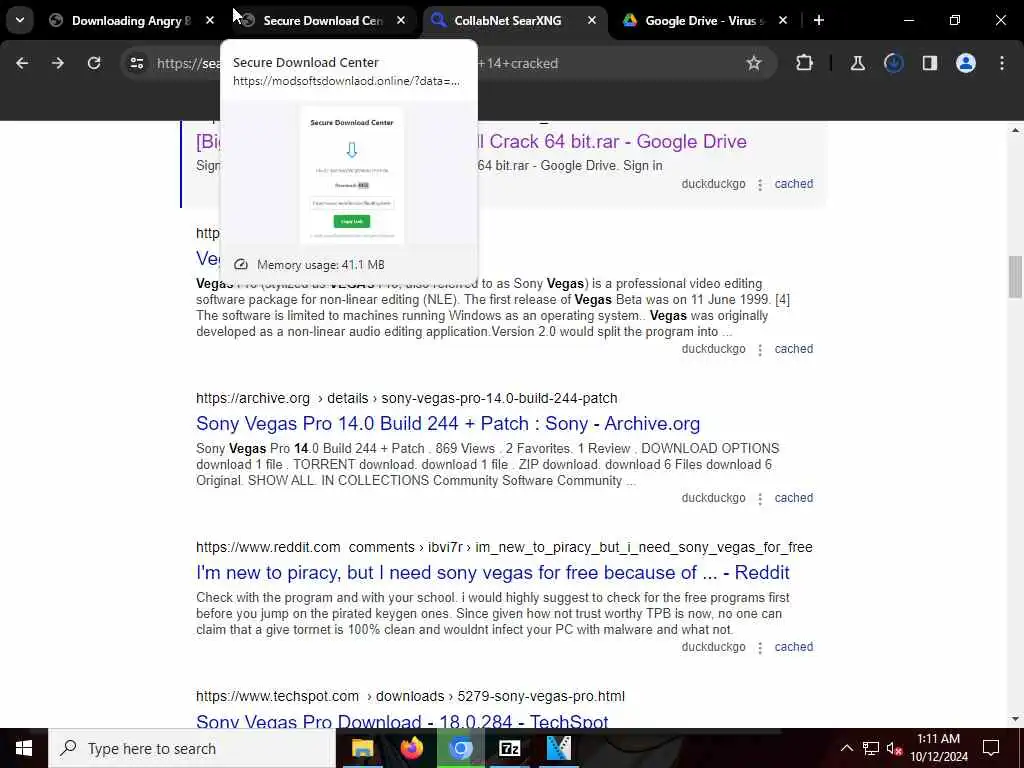Click the scrollbar down arrow
The image size is (1024, 768).
point(1015,720)
